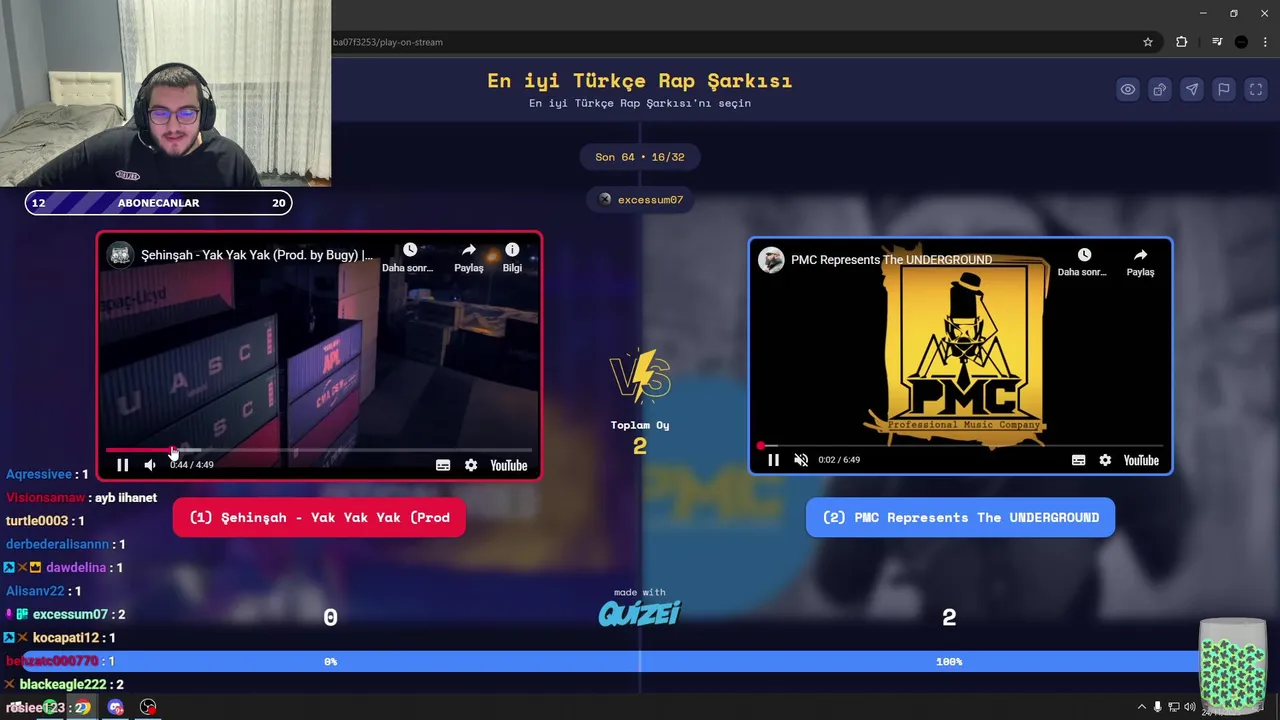Open settings gear on the PMC video

[x=1105, y=460]
